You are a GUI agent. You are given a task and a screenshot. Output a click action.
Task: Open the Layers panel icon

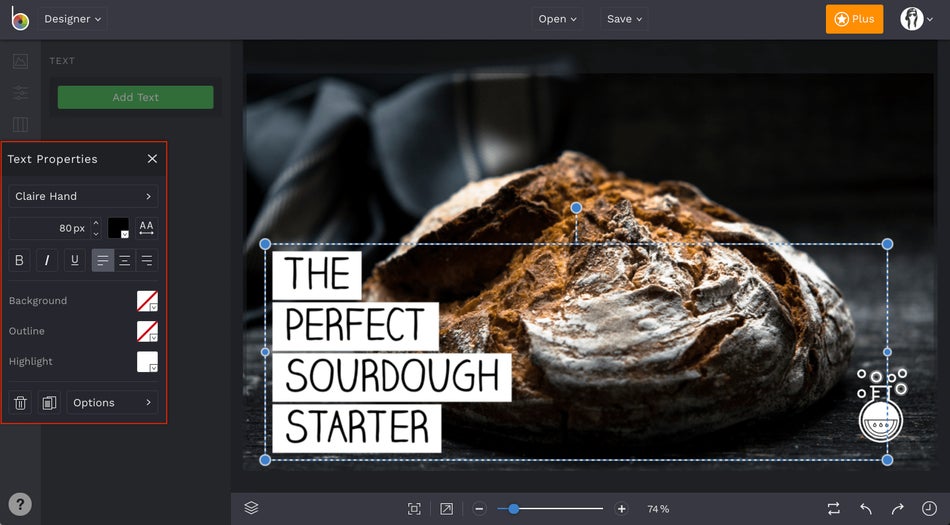click(x=251, y=508)
